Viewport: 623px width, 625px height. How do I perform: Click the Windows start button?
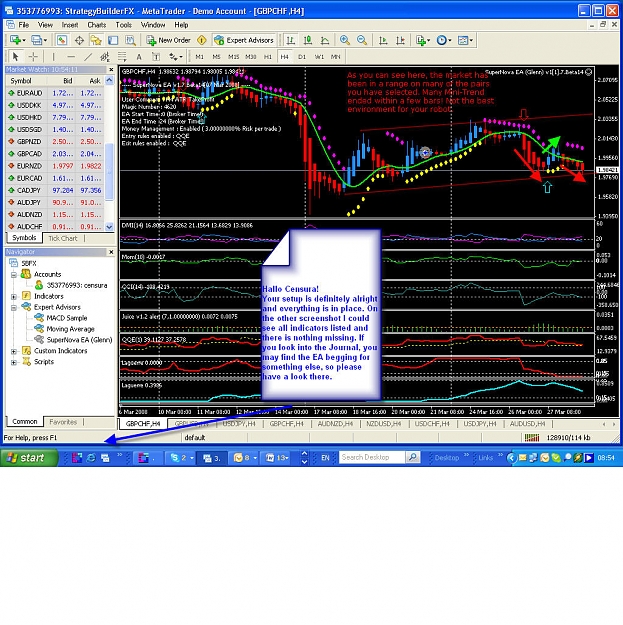[29, 458]
